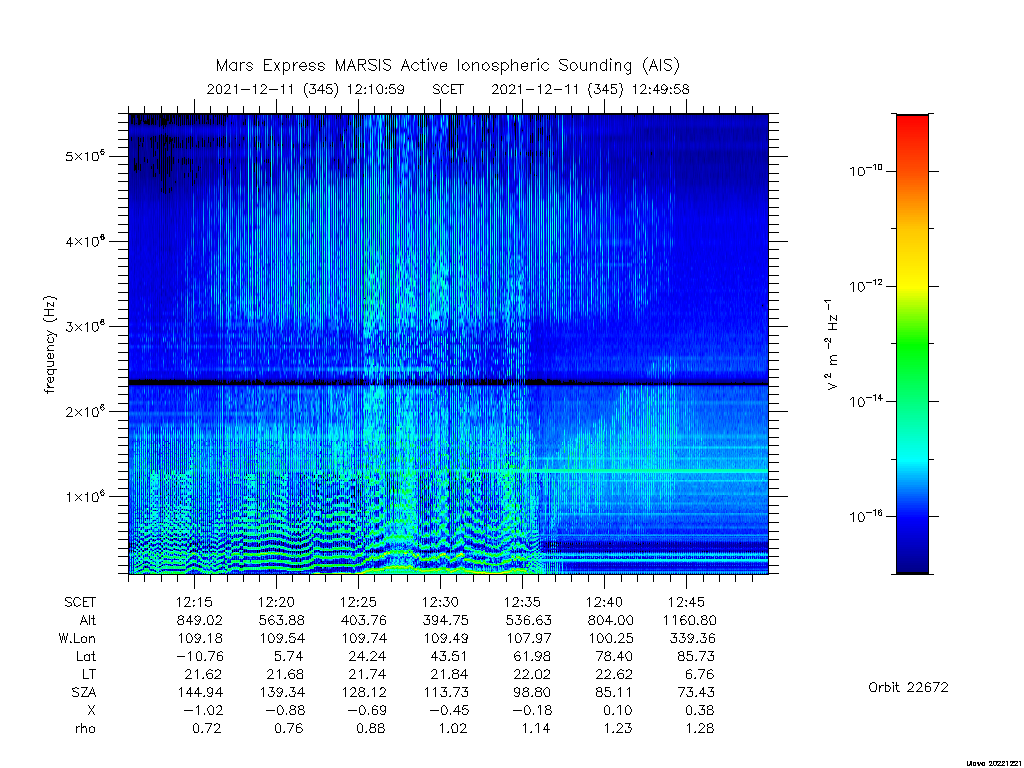
Task: Click the plot title mentioning MARSIS Active Ionospheric Sounding
Action: tap(447, 65)
